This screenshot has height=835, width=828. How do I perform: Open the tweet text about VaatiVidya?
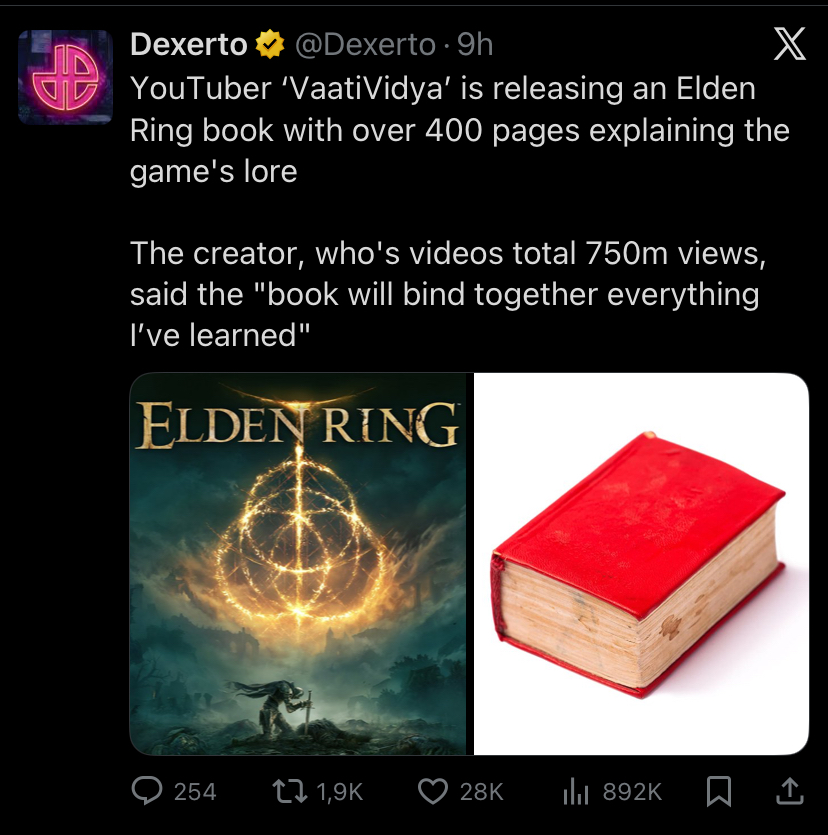click(460, 130)
